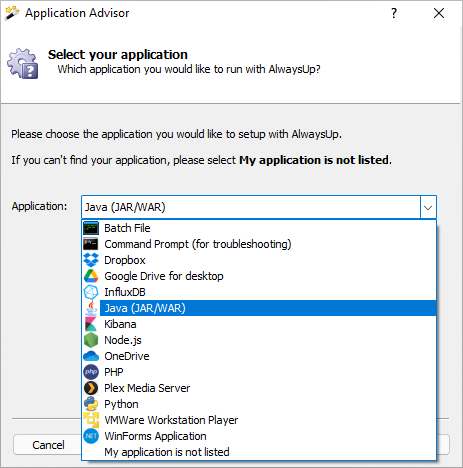Click the Plex Media Server icon
The height and width of the screenshot is (468, 463).
pyautogui.click(x=91, y=388)
